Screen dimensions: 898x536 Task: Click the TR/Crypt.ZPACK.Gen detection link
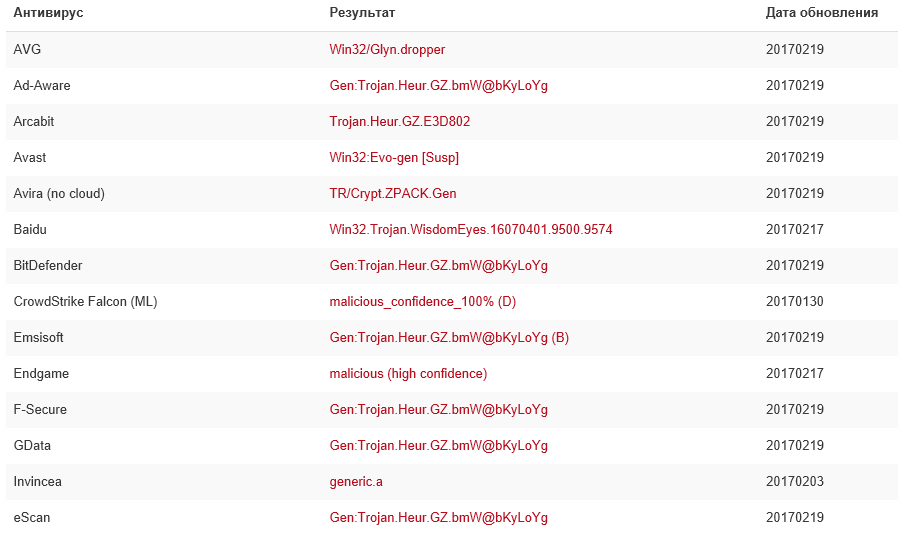pyautogui.click(x=392, y=193)
